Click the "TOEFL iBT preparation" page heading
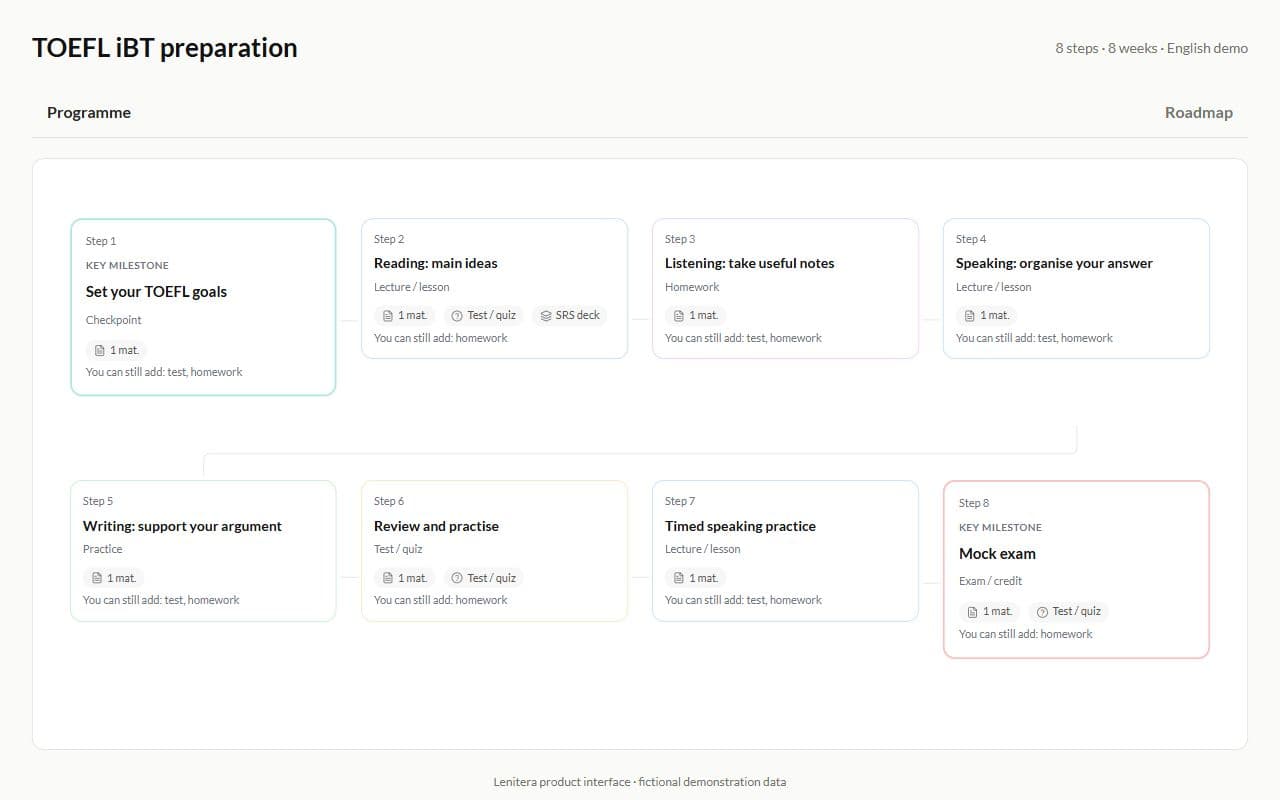The width and height of the screenshot is (1280, 800). pyautogui.click(x=165, y=48)
